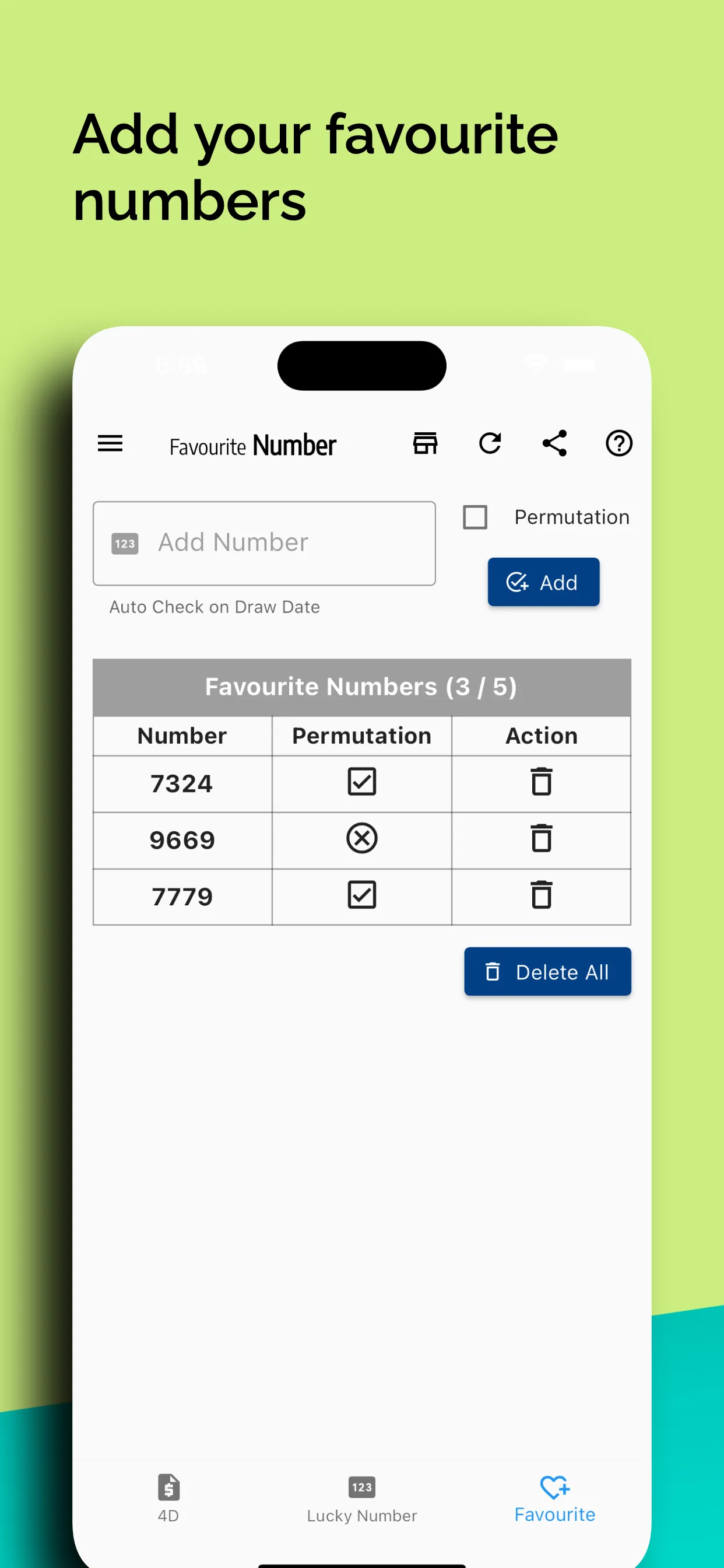
Task: Open the hamburger navigation menu
Action: tap(110, 443)
